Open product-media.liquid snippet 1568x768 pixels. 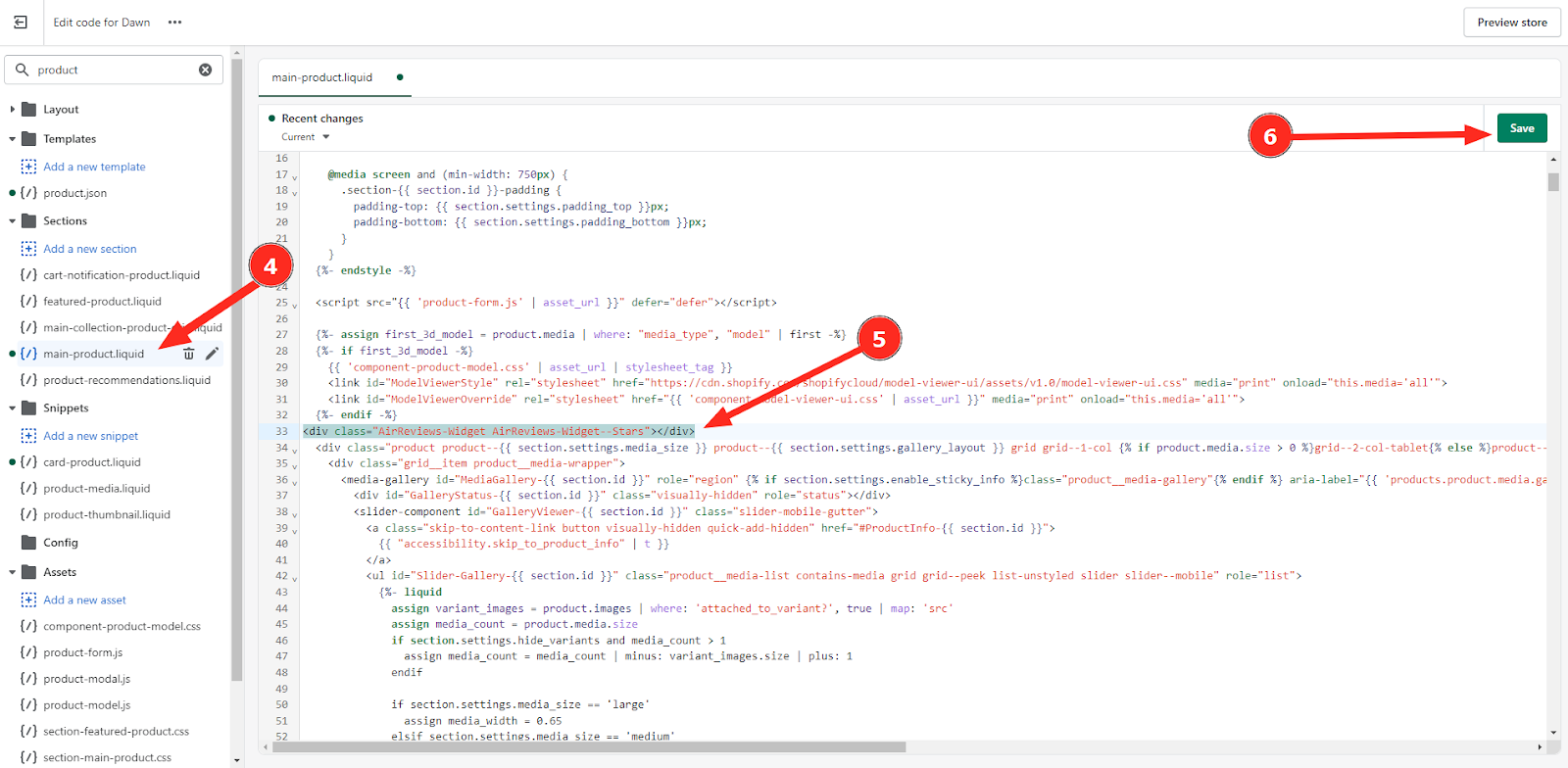96,489
